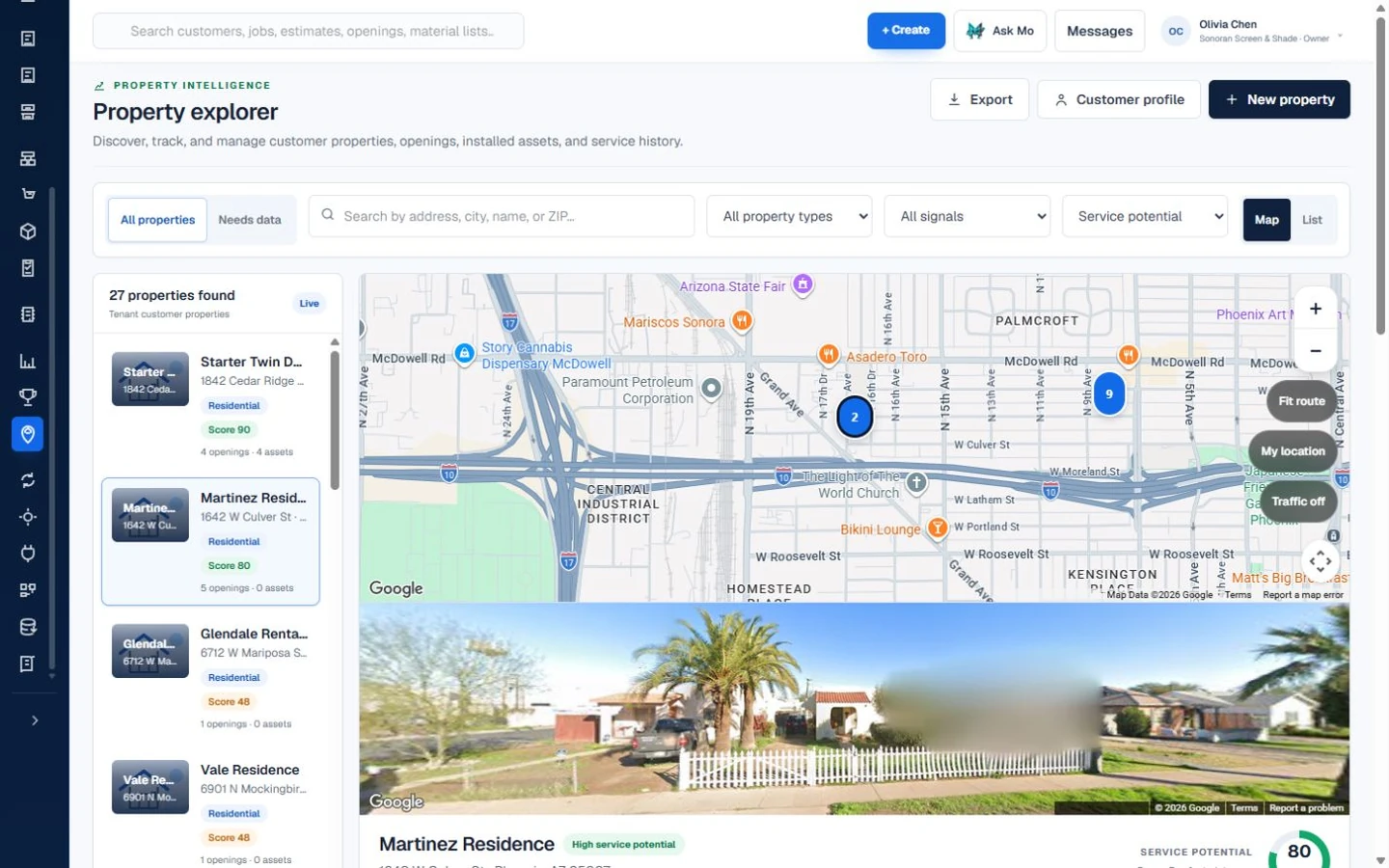Click the property list scrollbar
Viewport: 1389px width, 868px height.
335,420
